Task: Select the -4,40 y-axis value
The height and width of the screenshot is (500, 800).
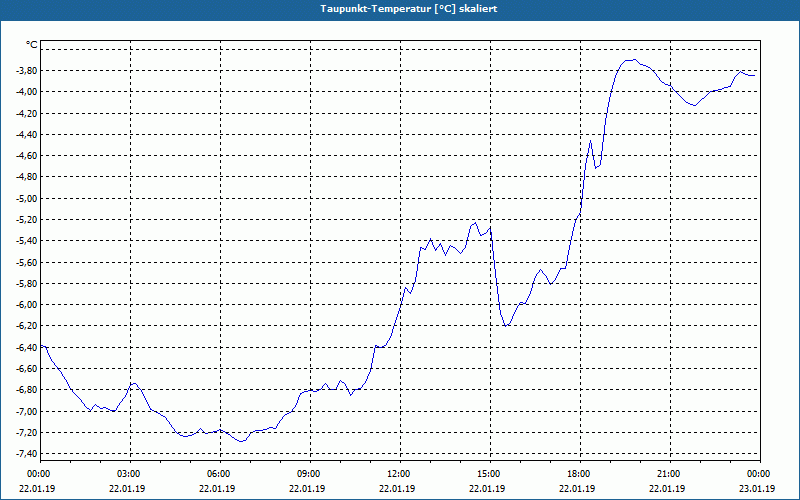Action: pyautogui.click(x=27, y=135)
